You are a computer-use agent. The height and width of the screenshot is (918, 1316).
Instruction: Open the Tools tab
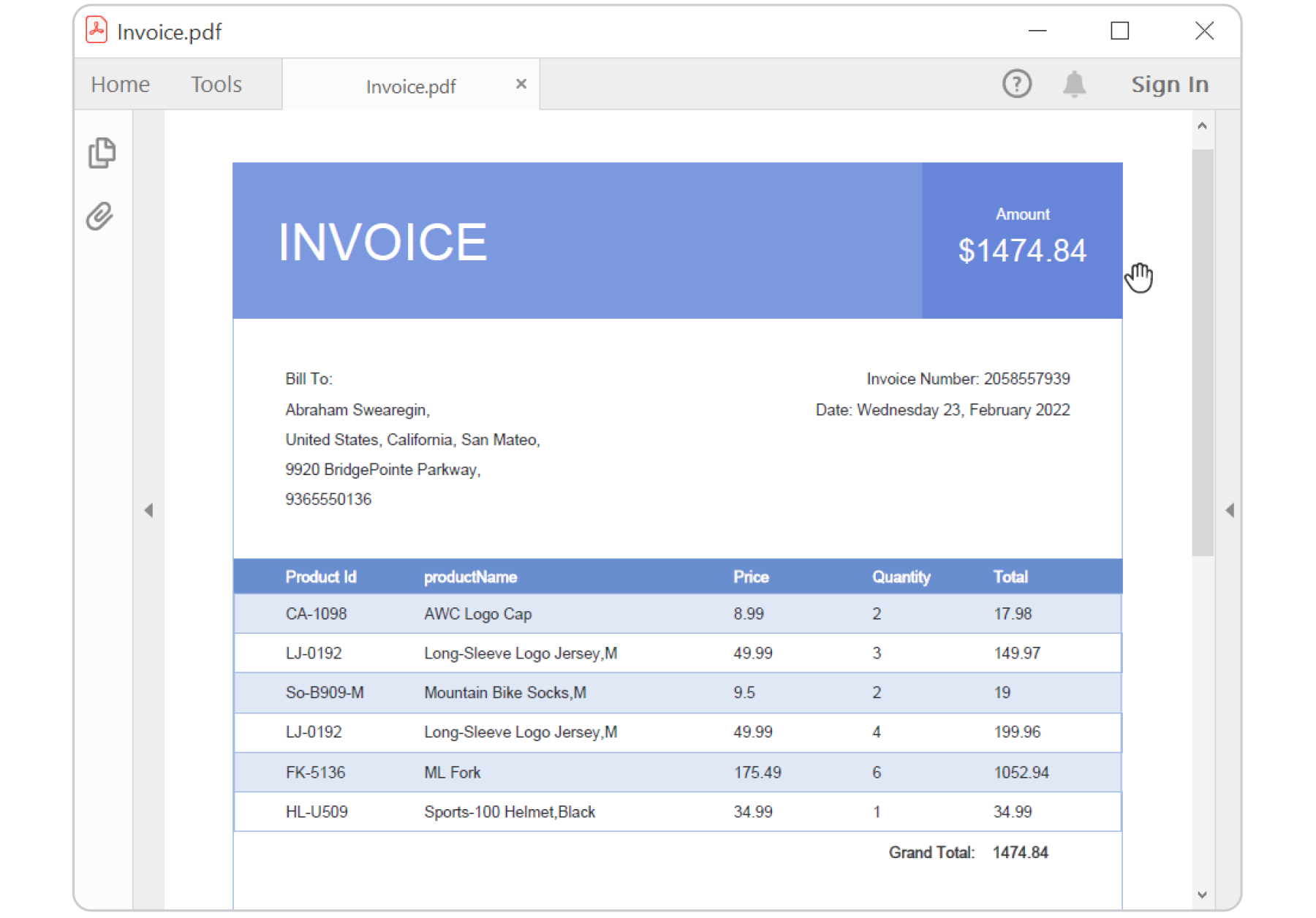click(216, 85)
